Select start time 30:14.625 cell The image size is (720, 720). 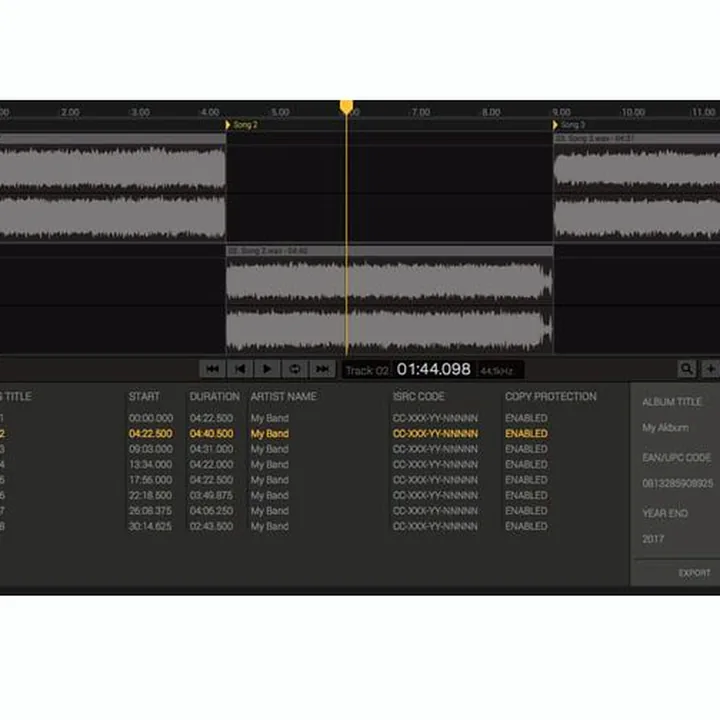[151, 526]
